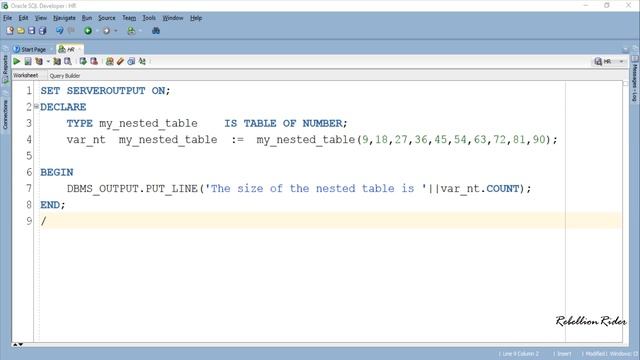640x360 pixels.
Task: Click the BEGIN keyword on line 6
Action: 57,172
